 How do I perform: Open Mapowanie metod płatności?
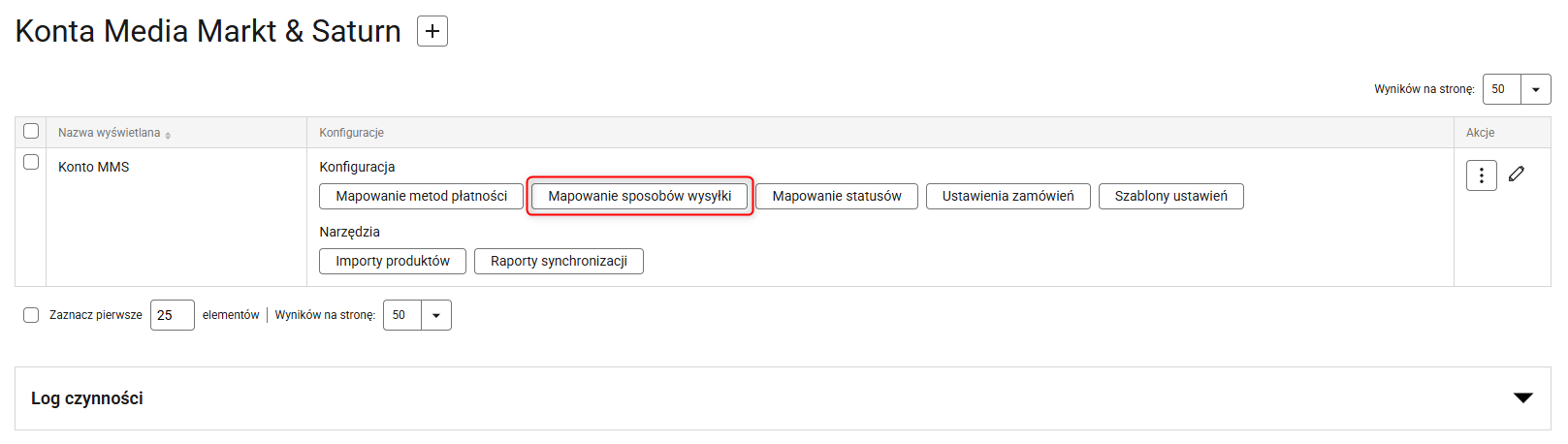pos(421,196)
